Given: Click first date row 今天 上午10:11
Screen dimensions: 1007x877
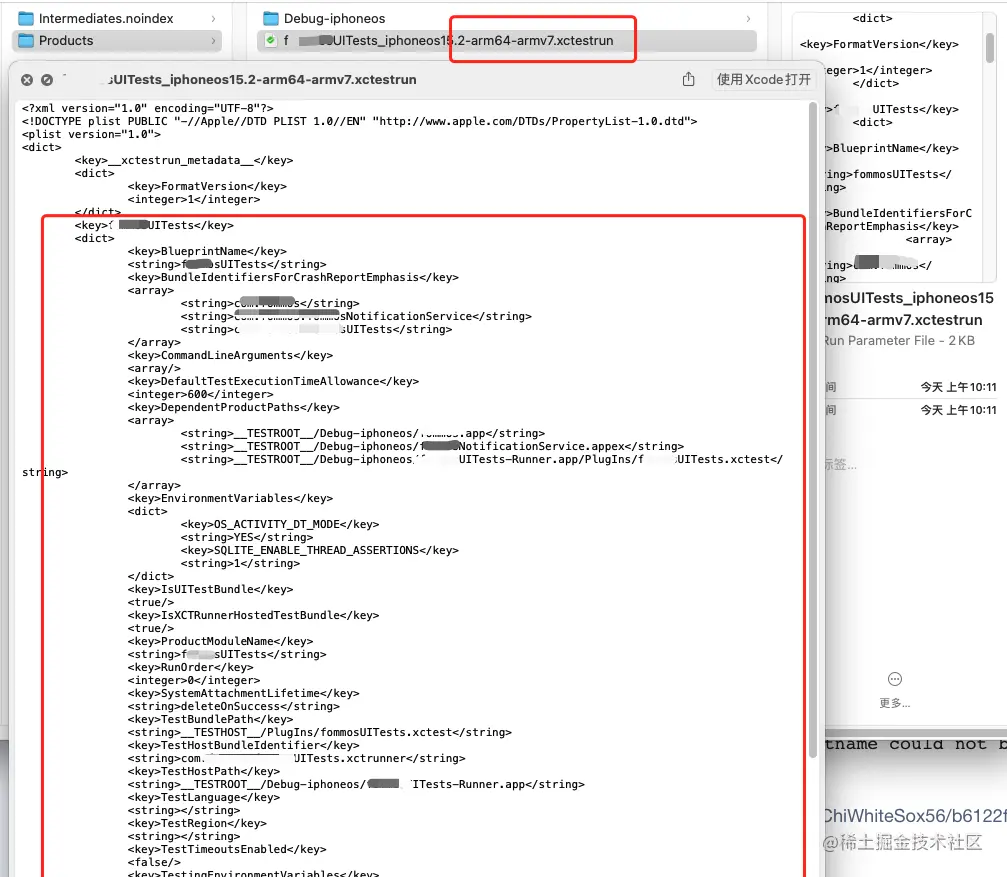Looking at the screenshot, I should 958,387.
